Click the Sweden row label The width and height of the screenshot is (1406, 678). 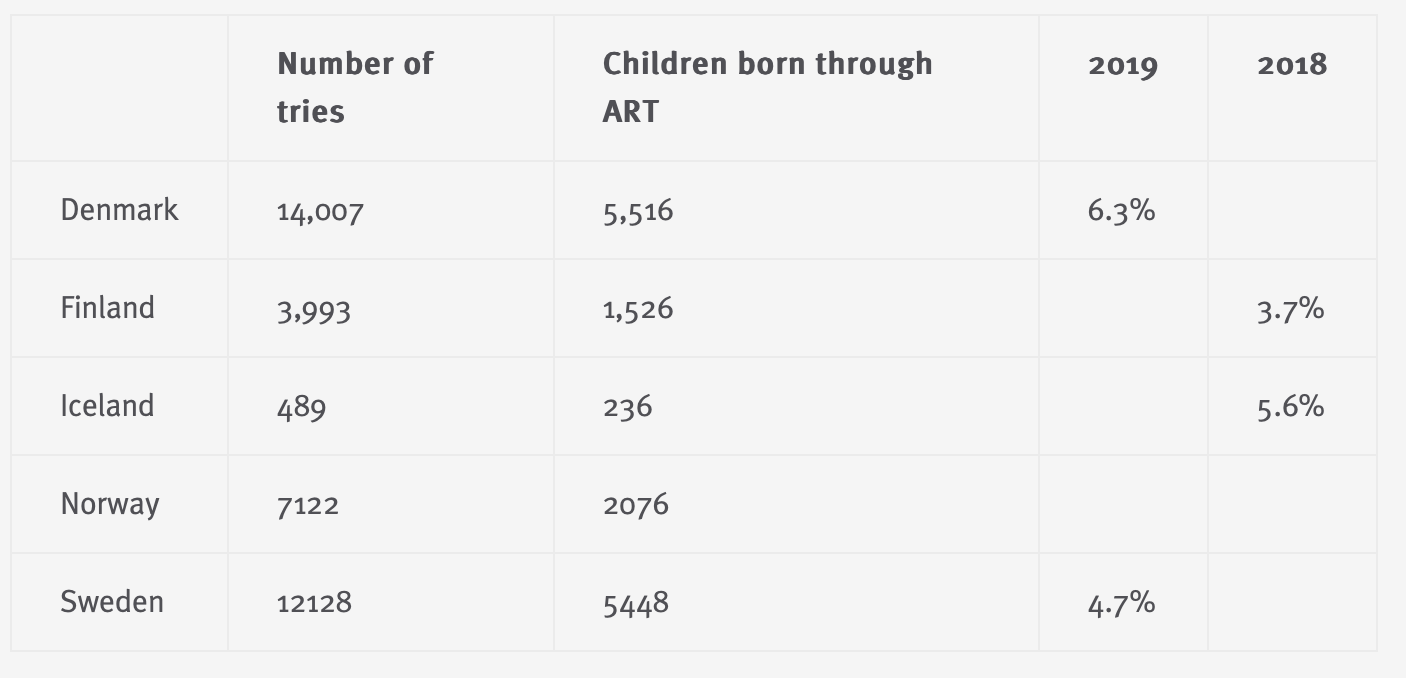(x=112, y=602)
